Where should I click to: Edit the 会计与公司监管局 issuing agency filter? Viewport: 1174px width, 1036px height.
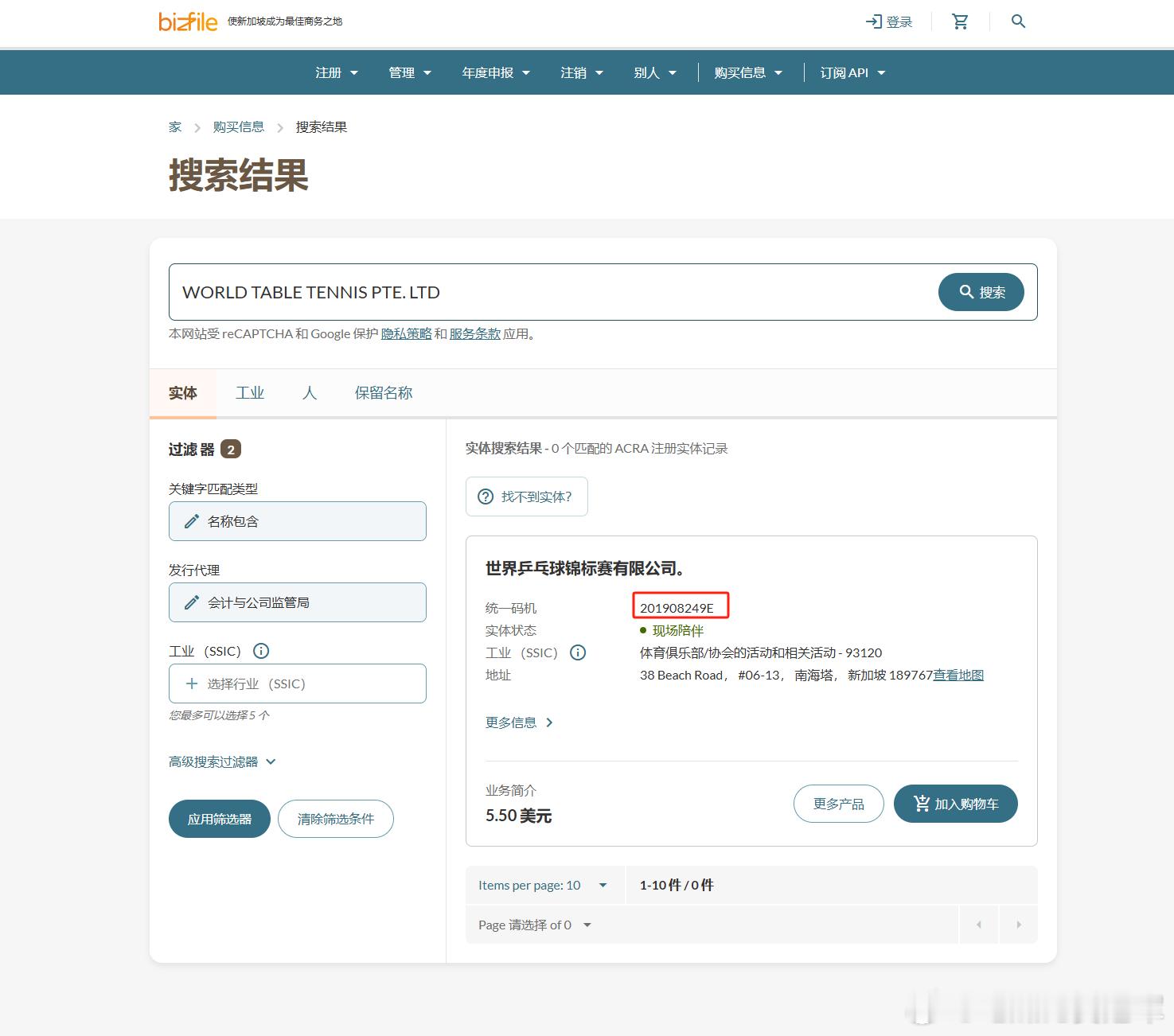(x=298, y=602)
